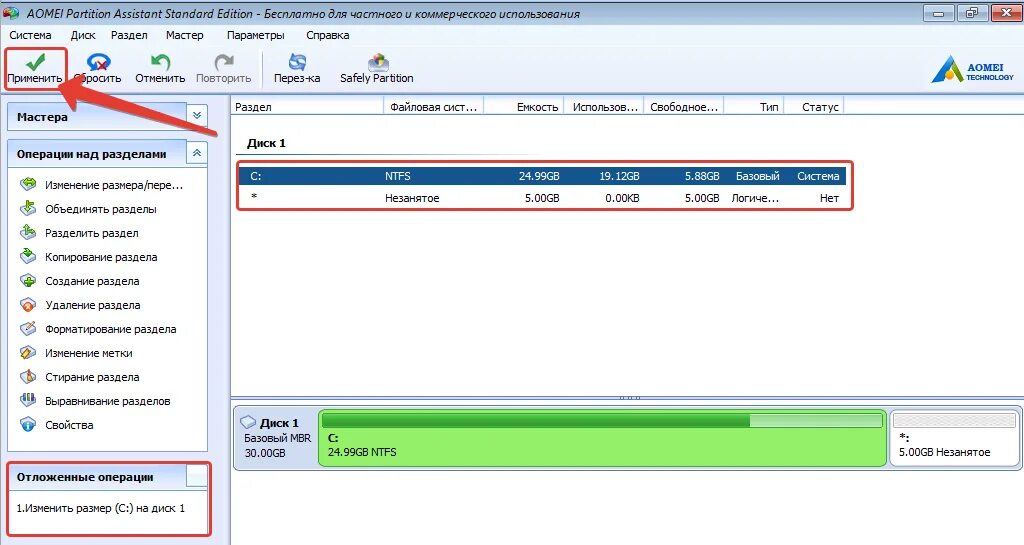The image size is (1024, 545).
Task: Click the Форматирование раздела operation link
Action: tap(110, 329)
